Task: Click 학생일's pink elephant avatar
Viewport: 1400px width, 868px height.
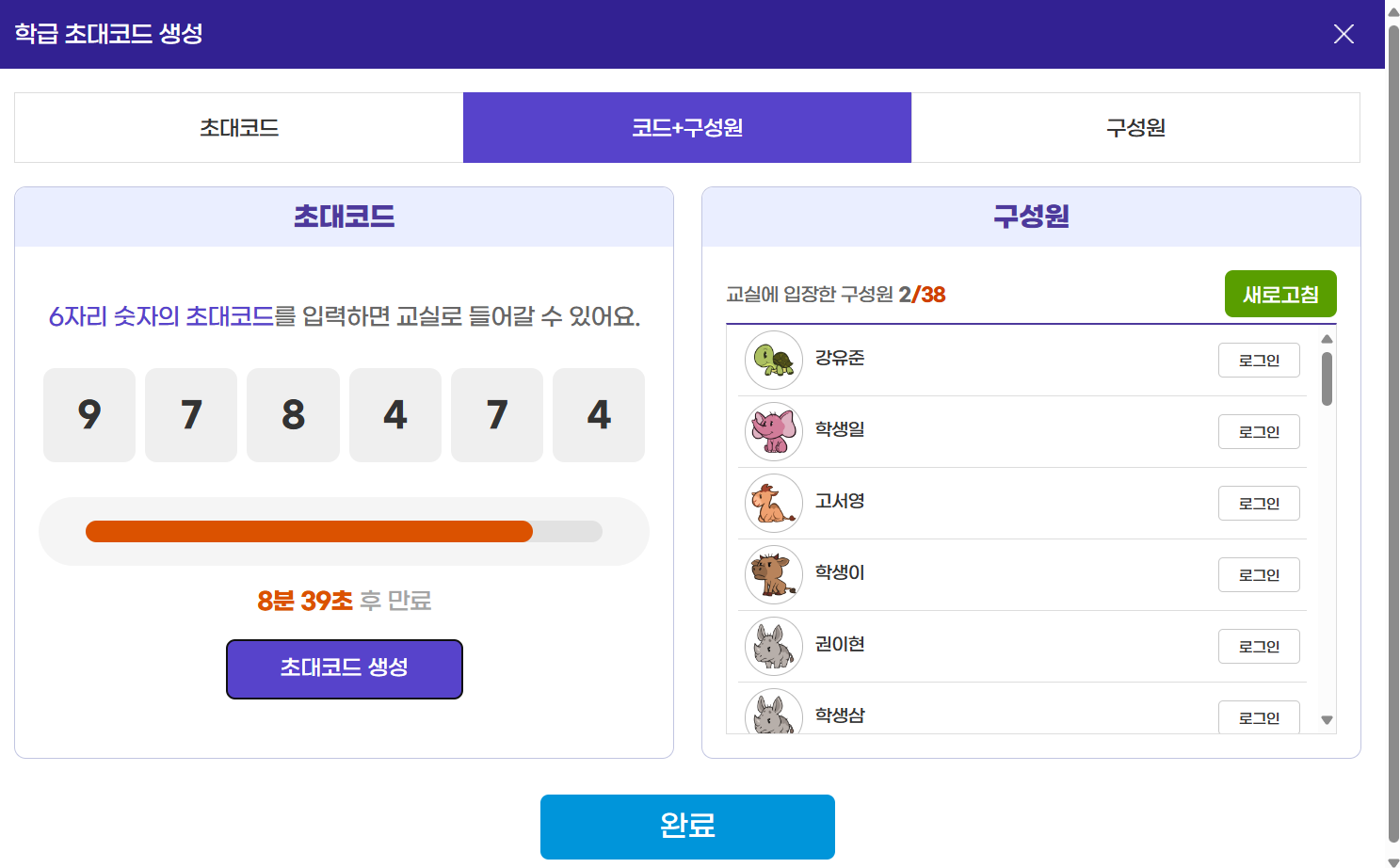Action: [774, 431]
